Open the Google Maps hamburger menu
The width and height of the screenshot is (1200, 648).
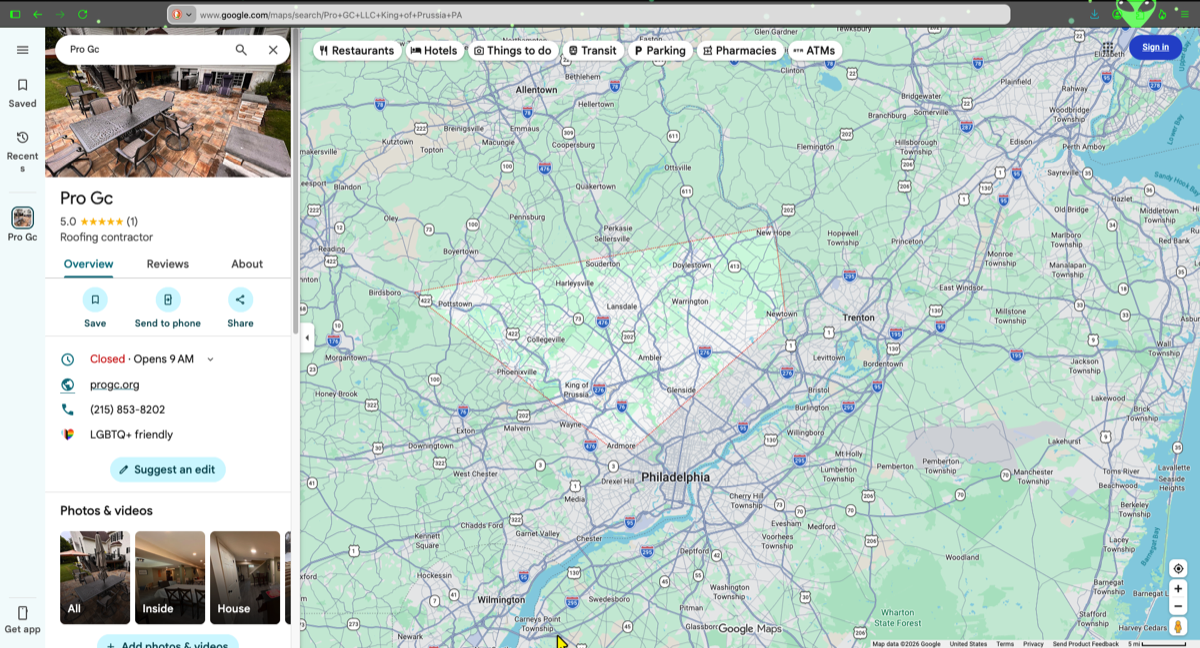click(22, 50)
